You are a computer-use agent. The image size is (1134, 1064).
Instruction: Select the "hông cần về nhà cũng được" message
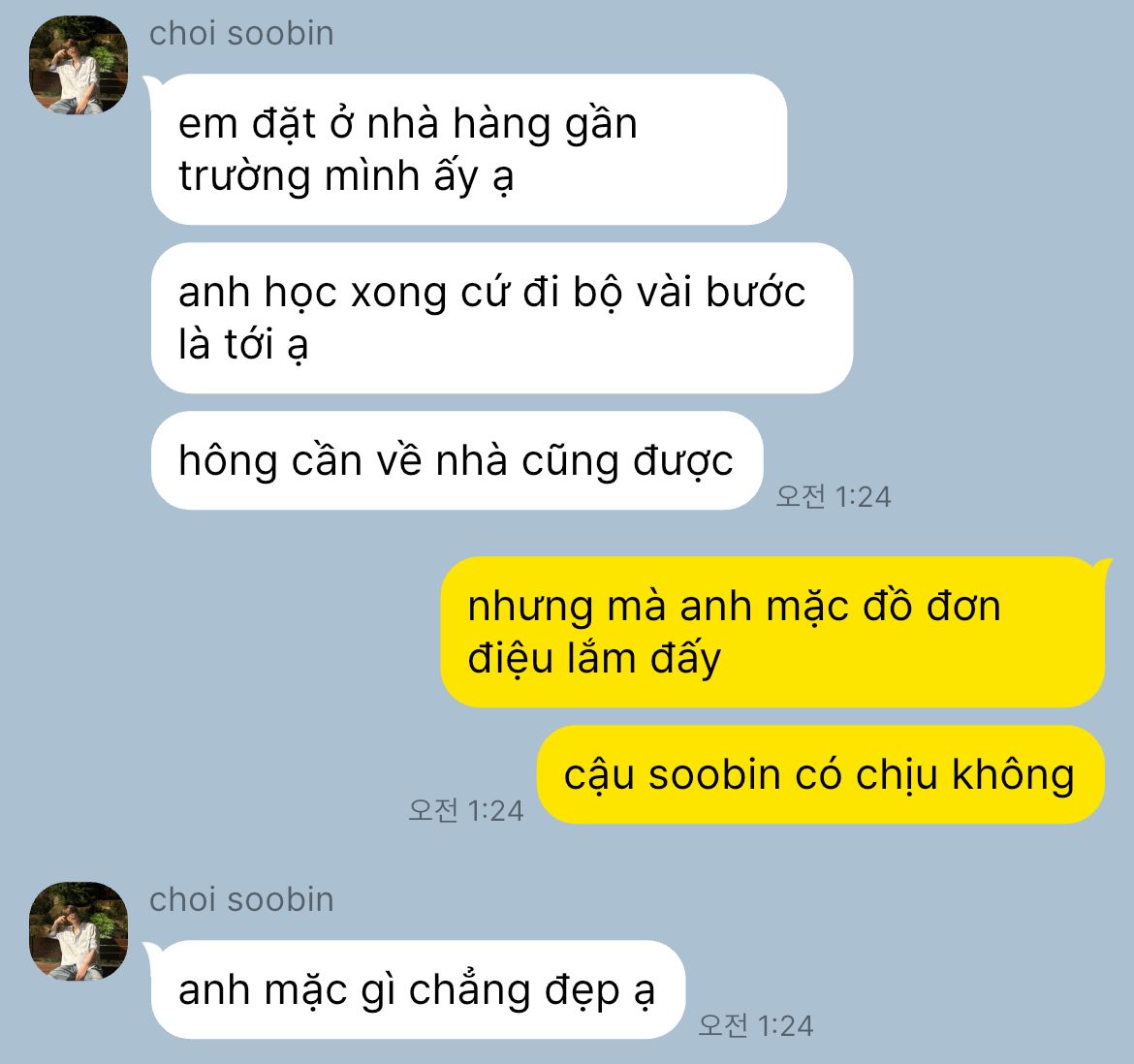457,460
